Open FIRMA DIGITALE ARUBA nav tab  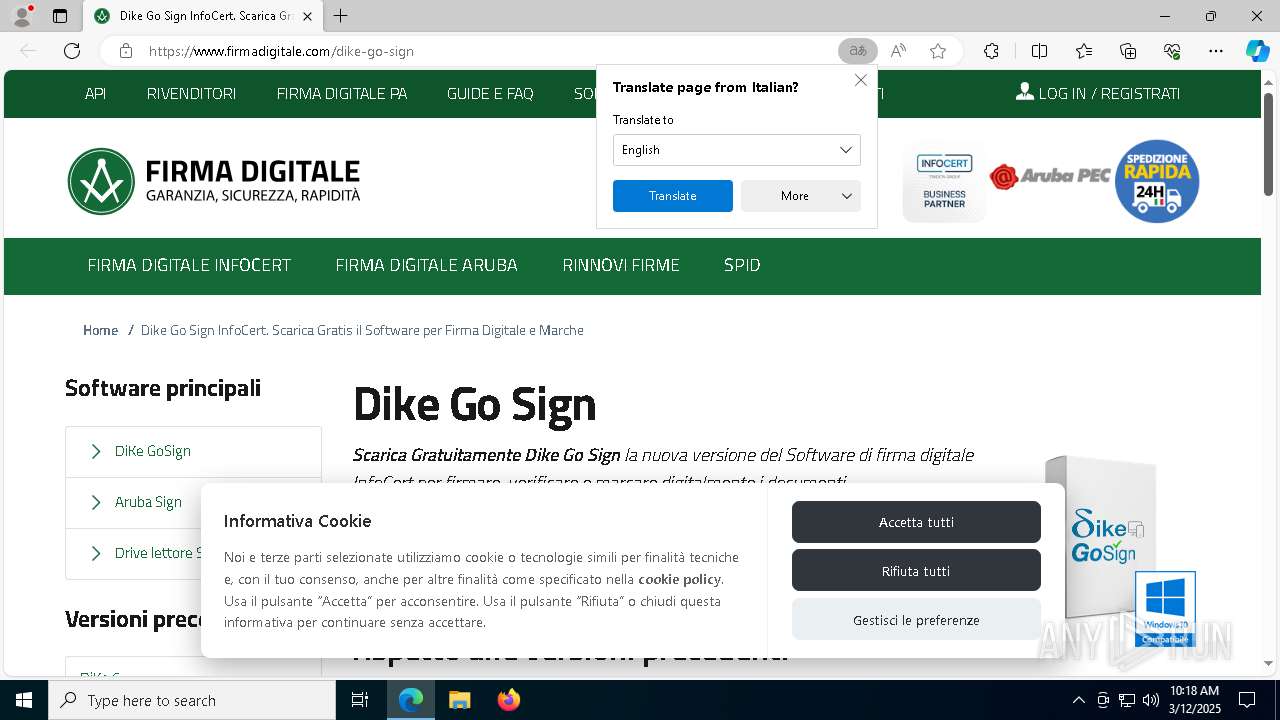click(x=426, y=265)
